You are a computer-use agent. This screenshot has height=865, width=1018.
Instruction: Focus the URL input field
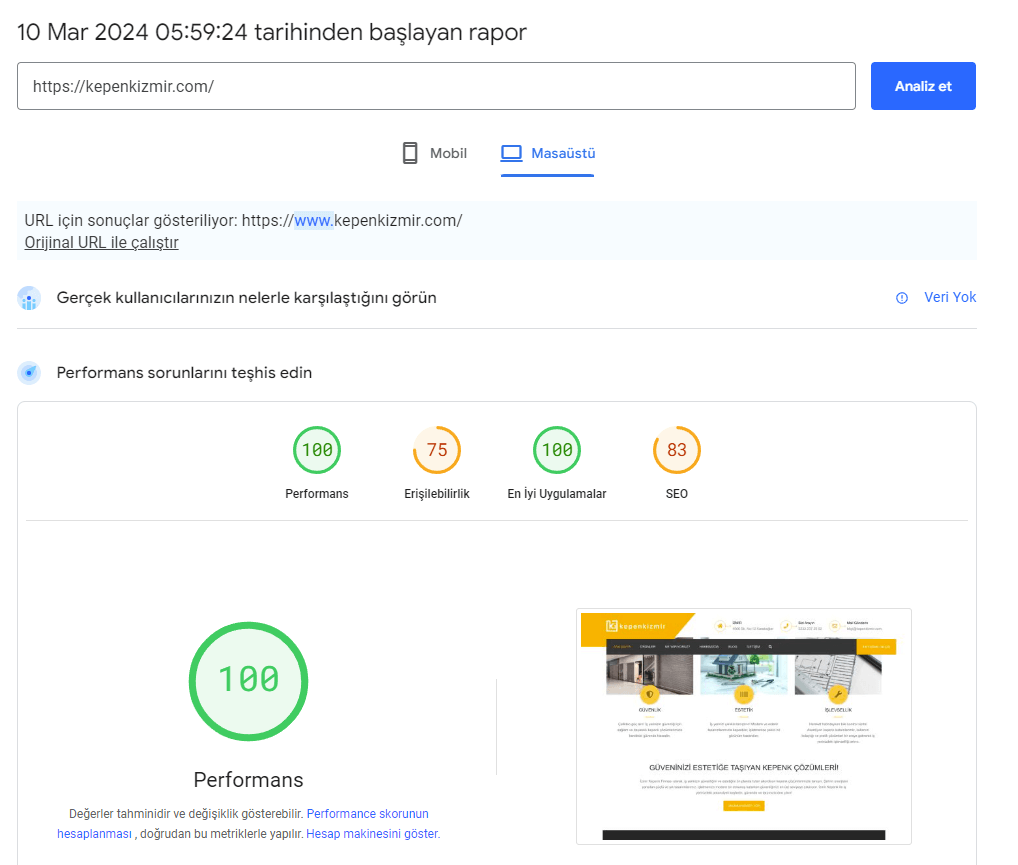point(436,86)
